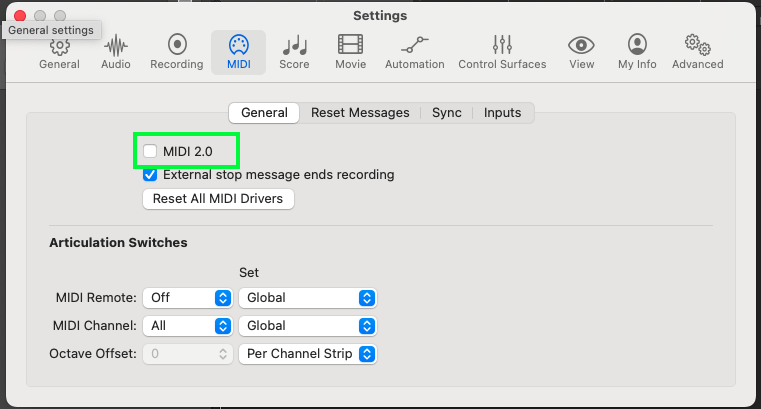Switch to the Sync tab

(x=447, y=113)
